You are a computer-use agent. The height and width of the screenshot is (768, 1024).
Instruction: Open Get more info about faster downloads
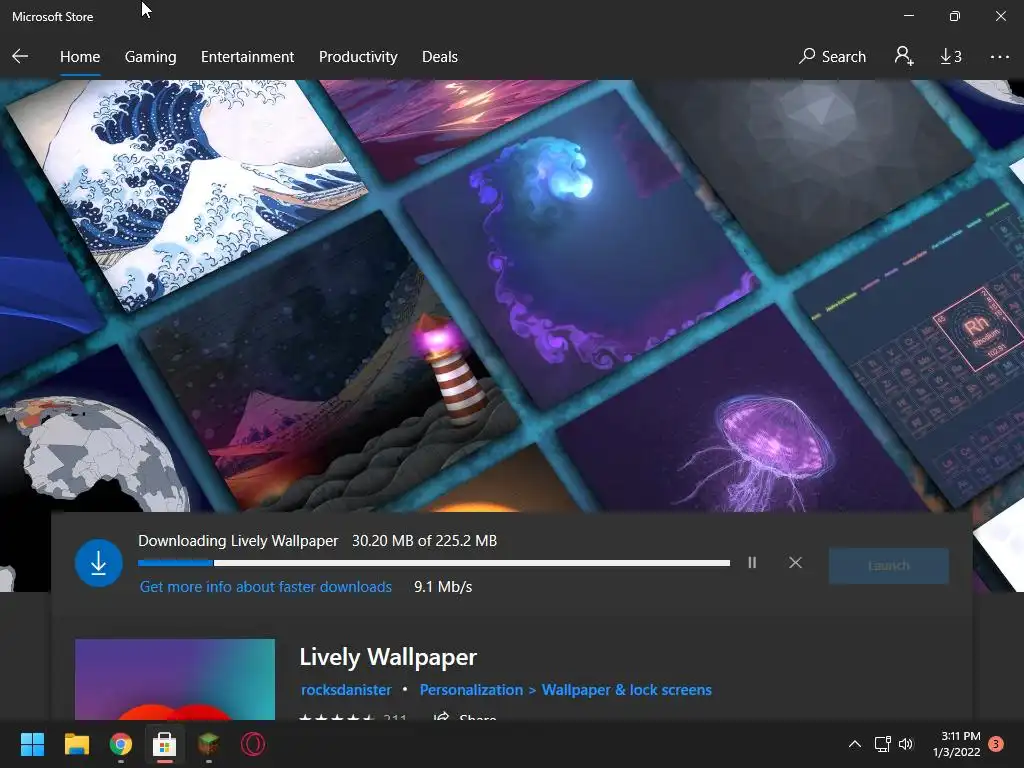[x=266, y=586]
